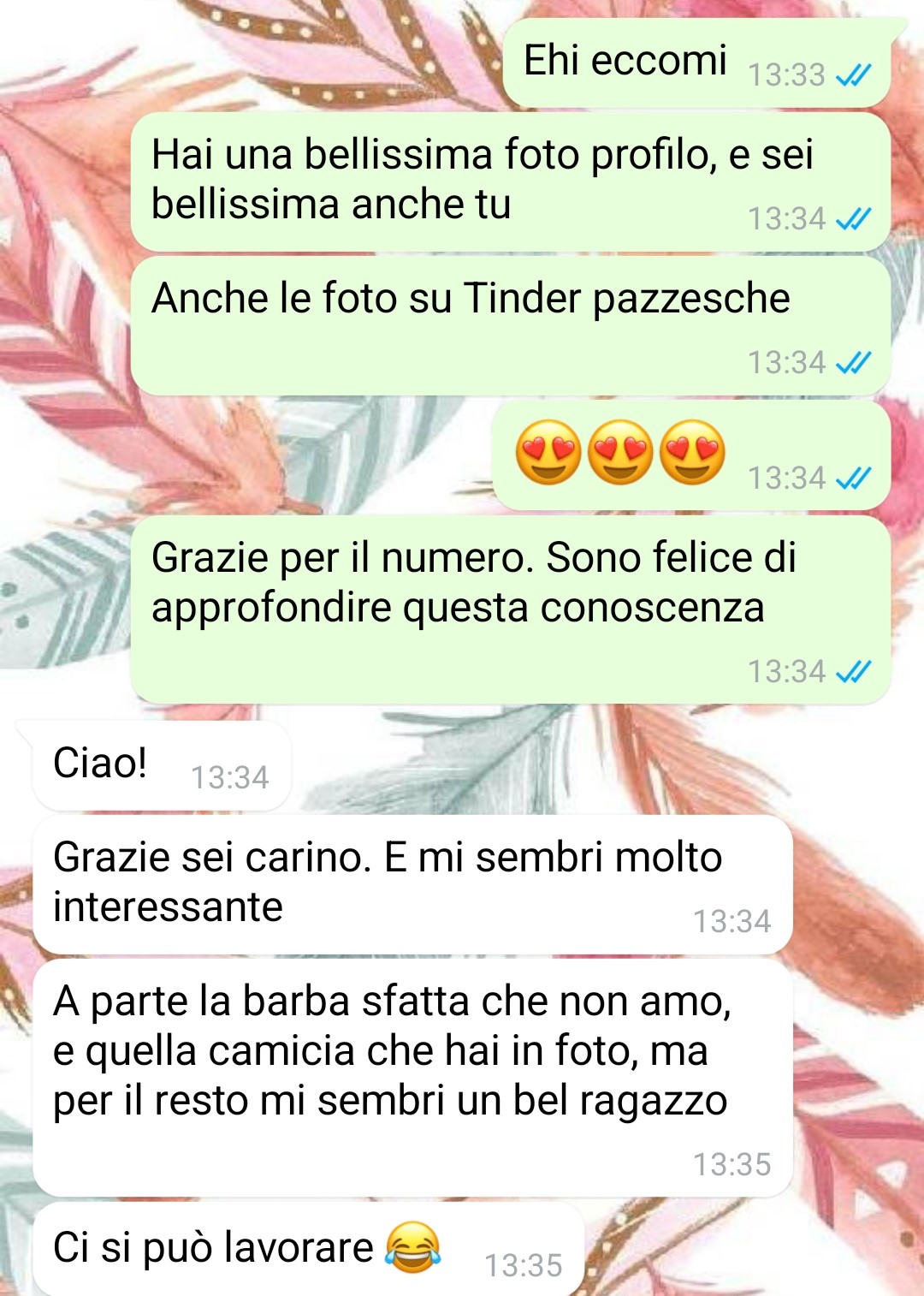Image resolution: width=924 pixels, height=1296 pixels.
Task: Click the 13:34 timestamp beside 'Ciao!'
Action: (x=229, y=778)
